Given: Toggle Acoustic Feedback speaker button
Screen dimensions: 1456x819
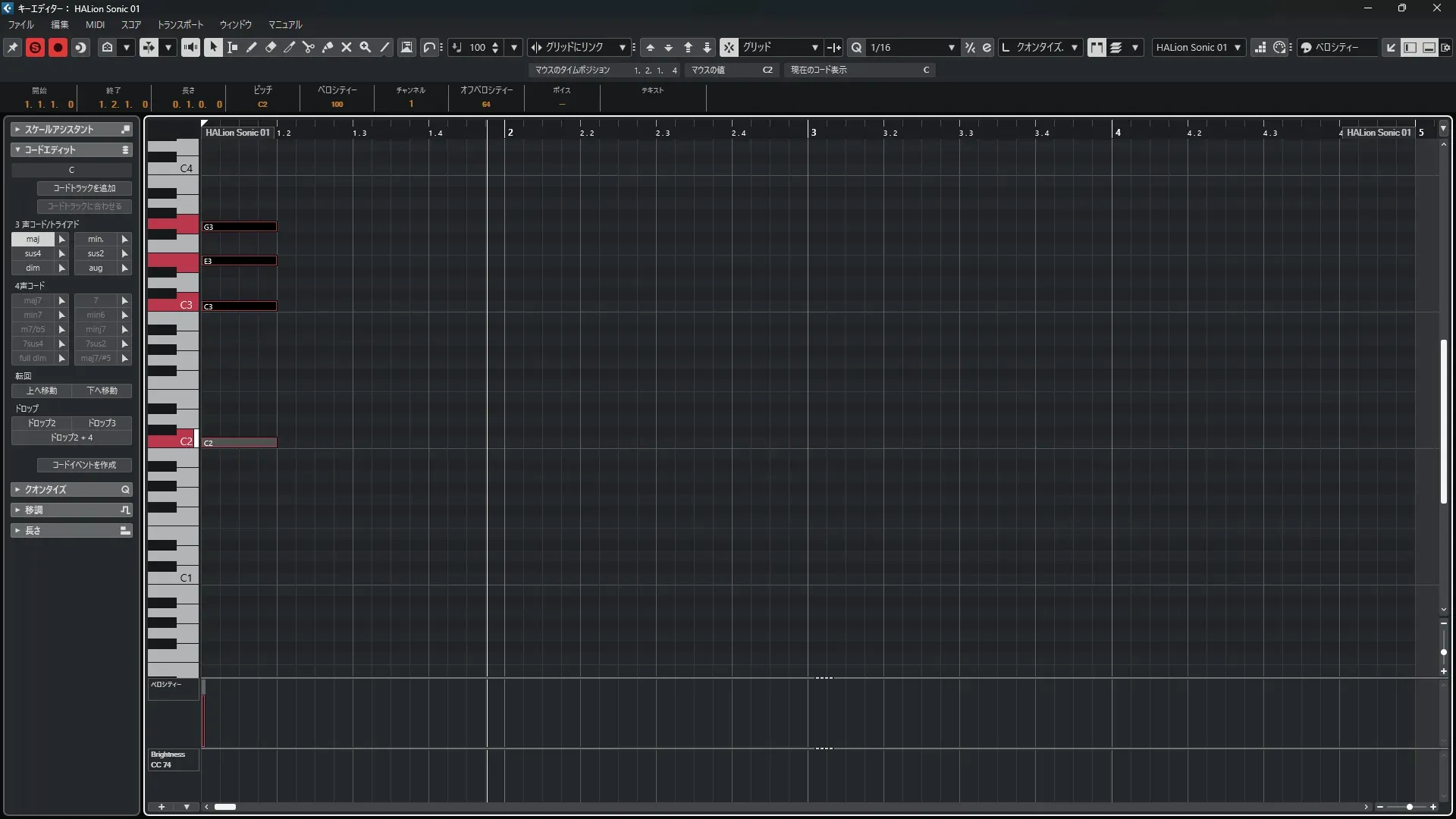Looking at the screenshot, I should 190,47.
